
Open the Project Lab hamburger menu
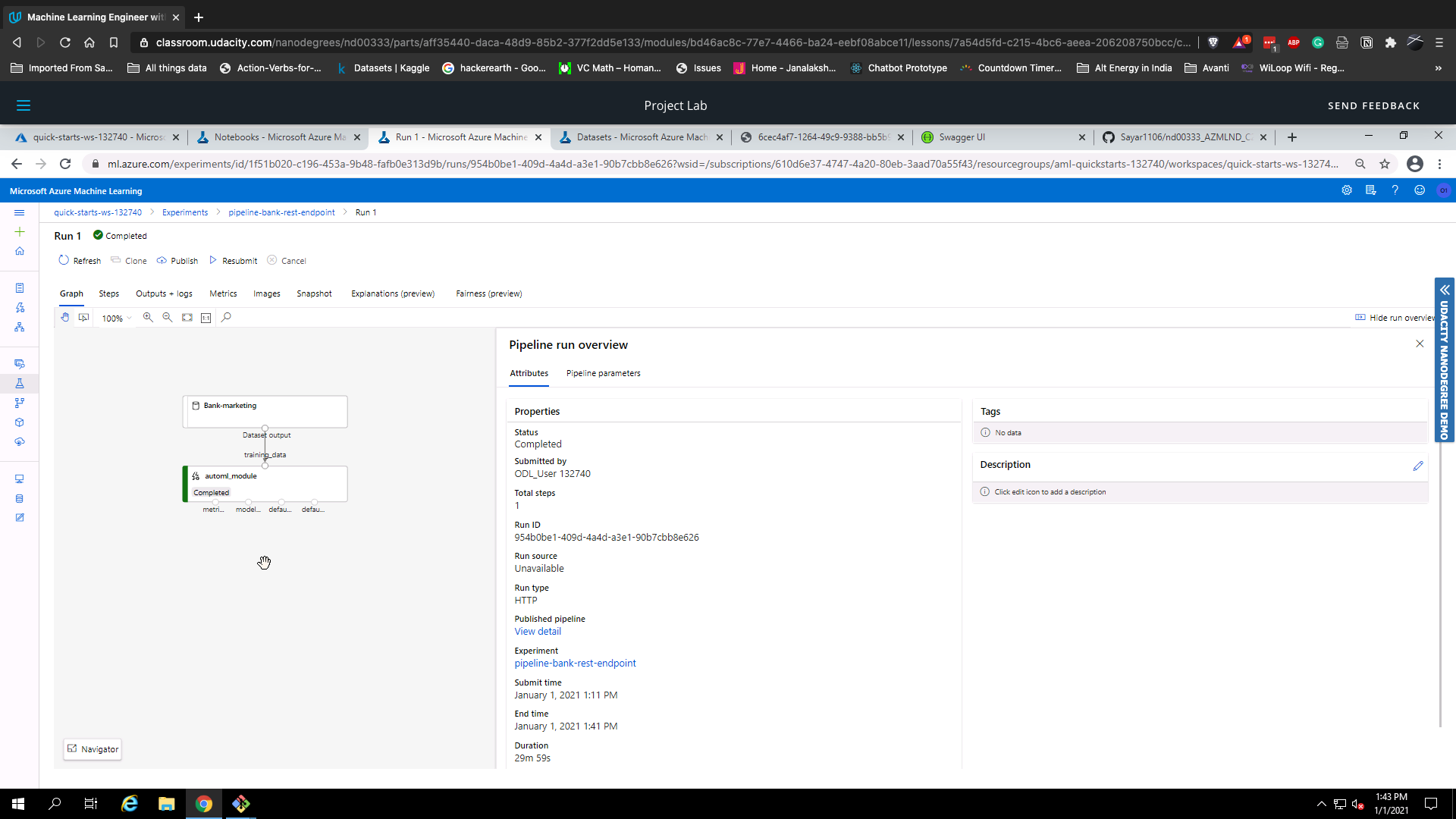24,105
